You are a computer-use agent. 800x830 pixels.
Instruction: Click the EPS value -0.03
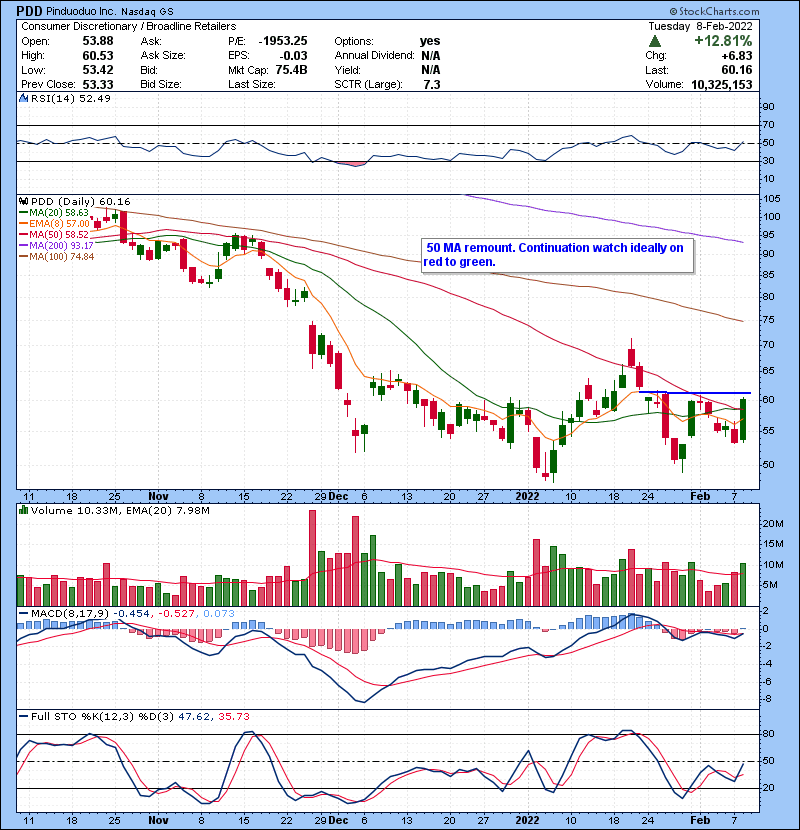pos(294,56)
